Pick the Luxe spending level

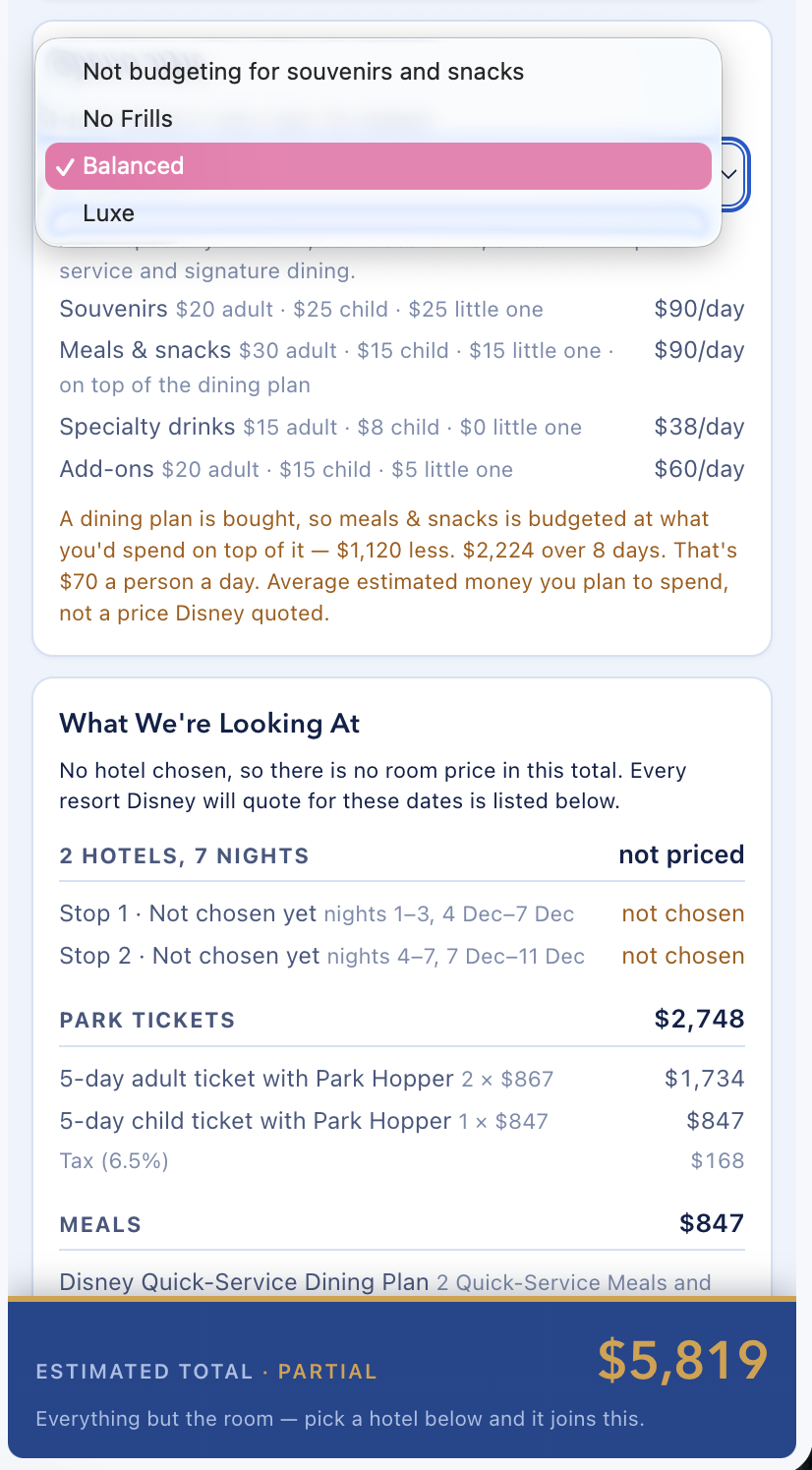click(x=378, y=213)
